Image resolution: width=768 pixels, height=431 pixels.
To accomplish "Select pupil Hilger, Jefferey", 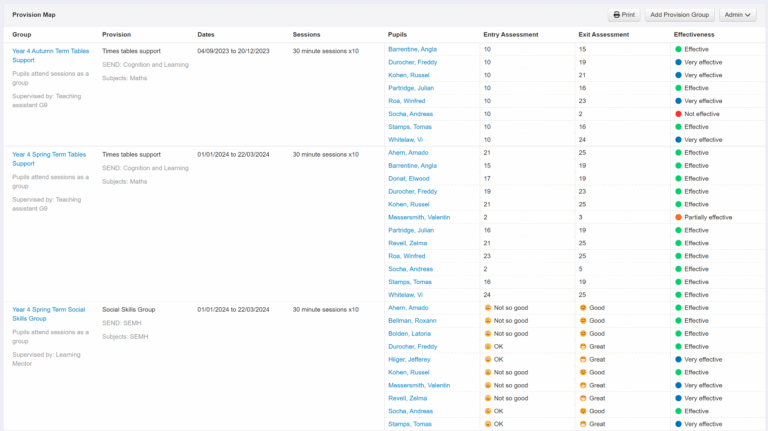I will (409, 359).
